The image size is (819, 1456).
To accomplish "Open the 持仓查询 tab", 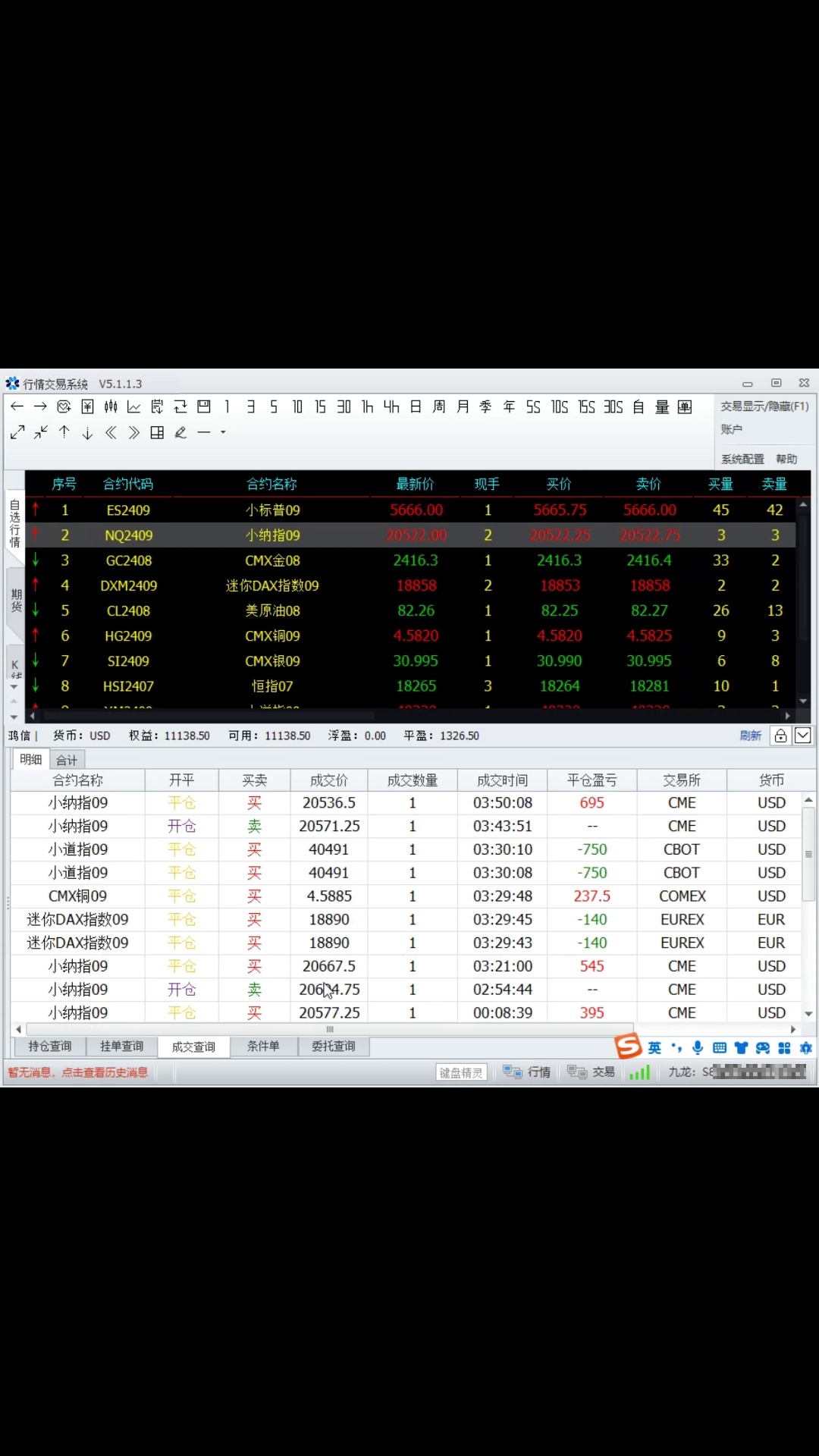I will pyautogui.click(x=50, y=1046).
